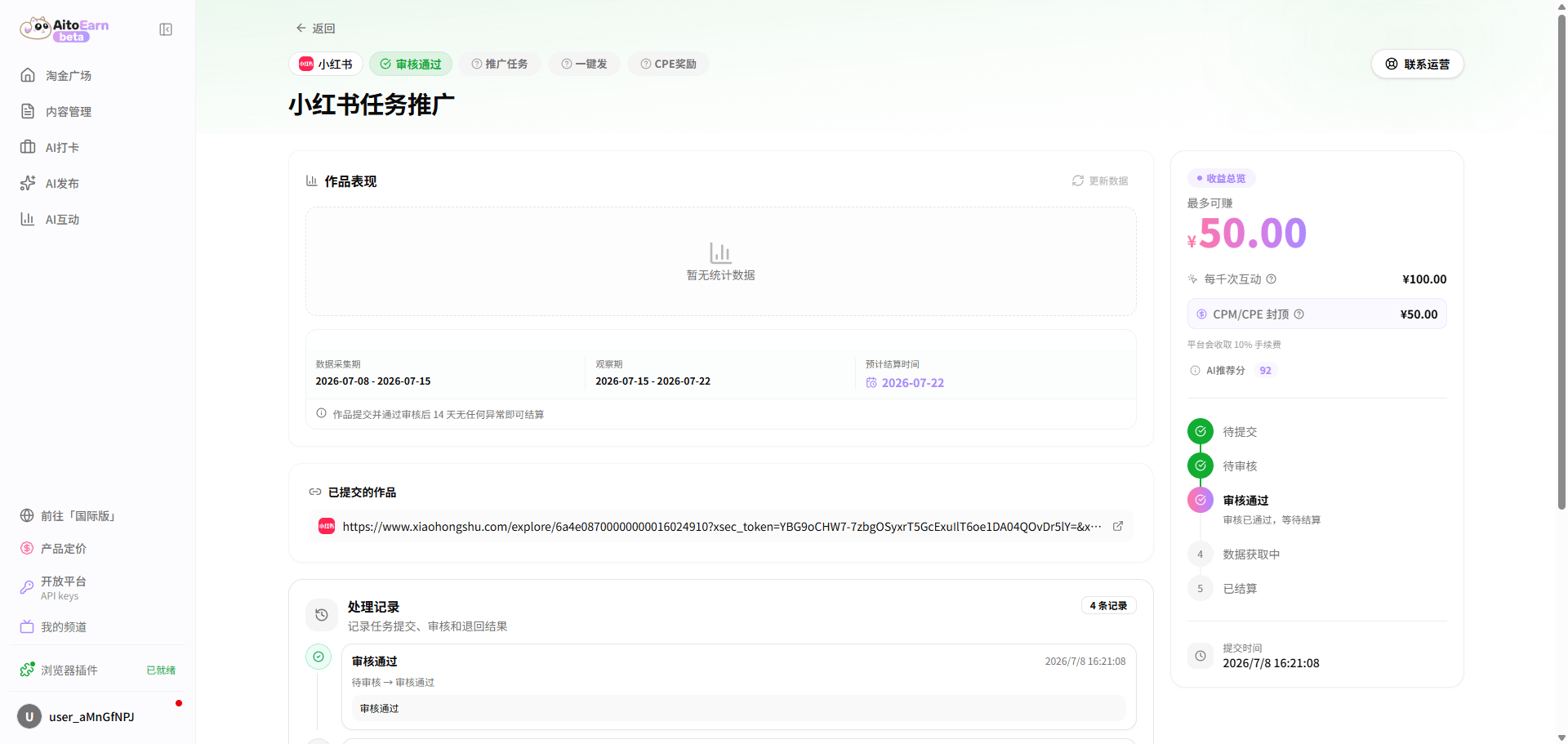Open 淘金广场 menu item
Image resolution: width=1568 pixels, height=744 pixels.
click(97, 75)
